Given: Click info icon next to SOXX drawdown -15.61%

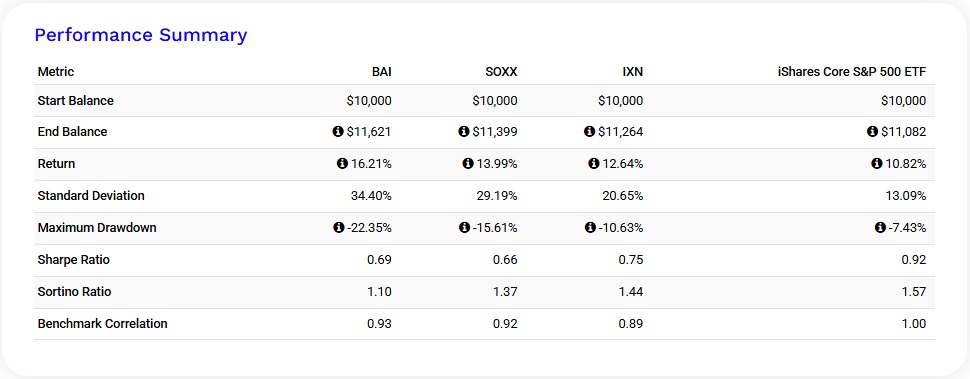Looking at the screenshot, I should pyautogui.click(x=464, y=228).
